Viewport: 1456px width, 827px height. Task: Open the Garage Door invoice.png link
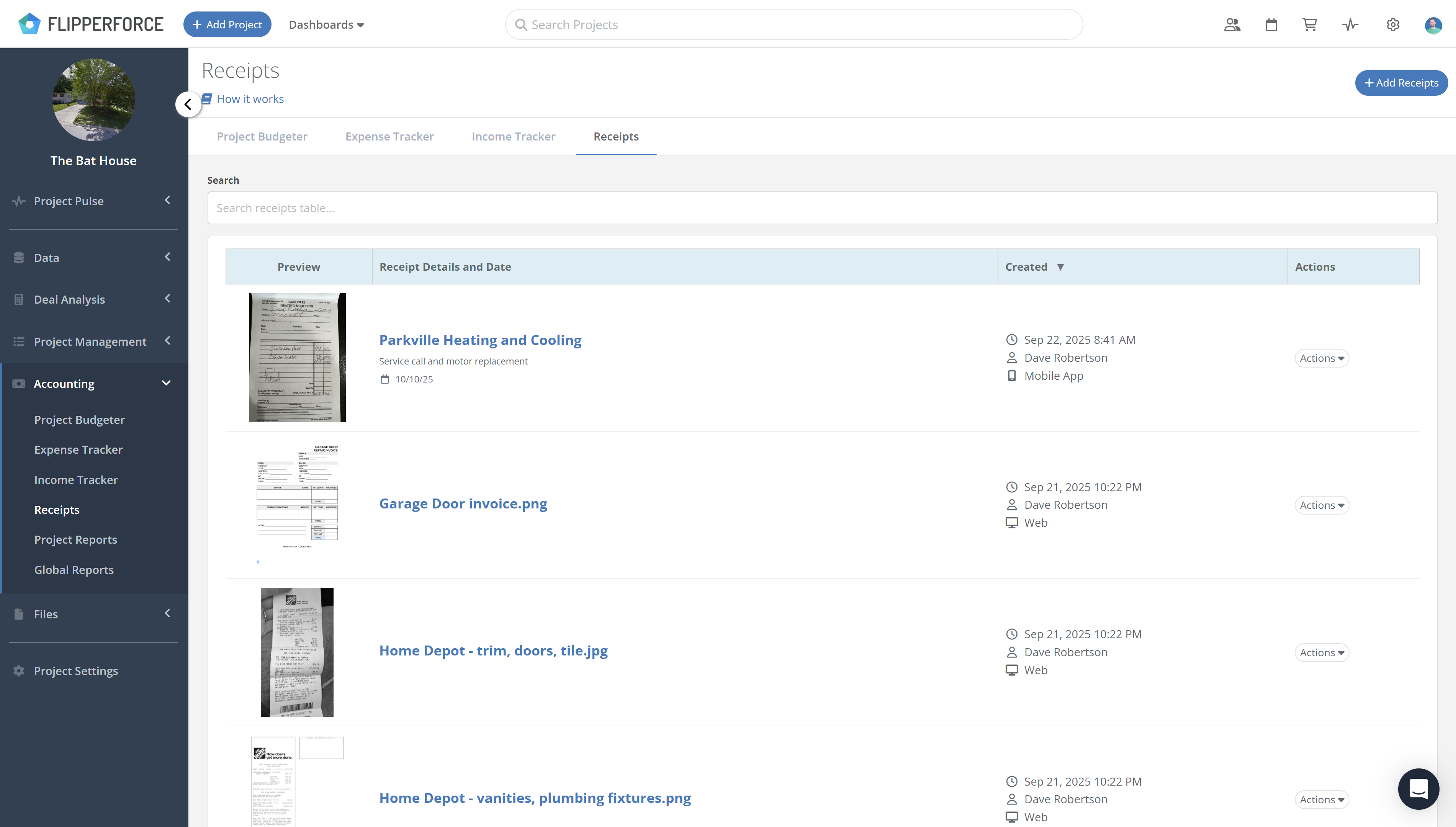pos(463,503)
